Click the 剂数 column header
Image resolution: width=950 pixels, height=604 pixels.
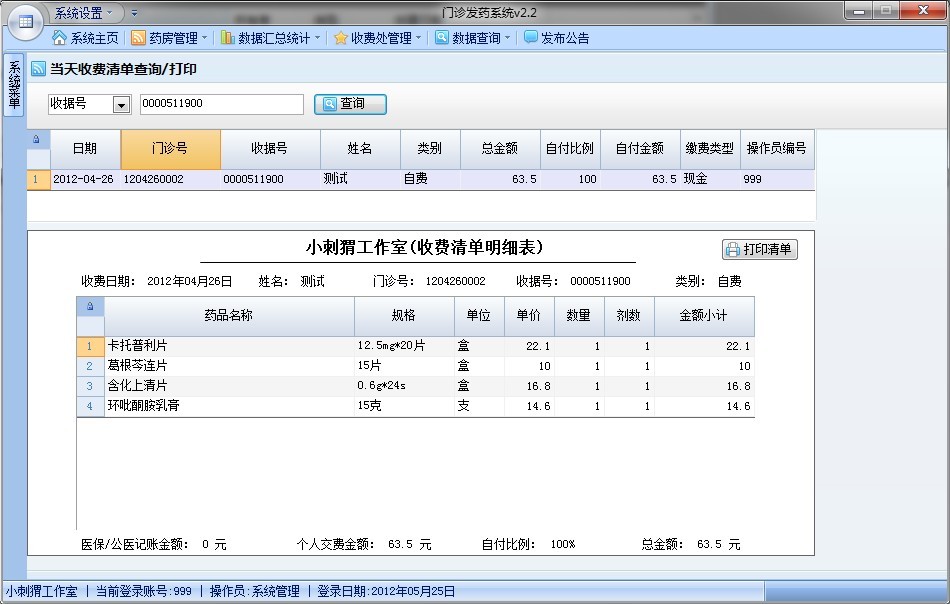point(629,316)
